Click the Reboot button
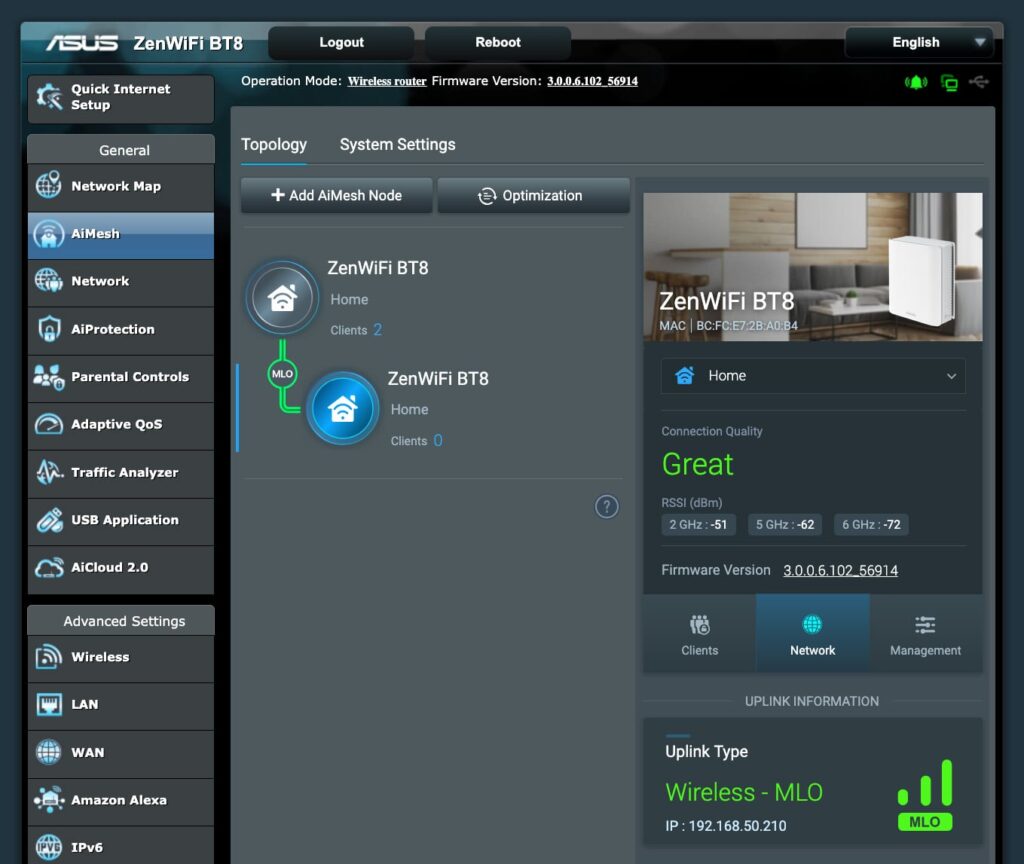1024x864 pixels. pos(498,42)
